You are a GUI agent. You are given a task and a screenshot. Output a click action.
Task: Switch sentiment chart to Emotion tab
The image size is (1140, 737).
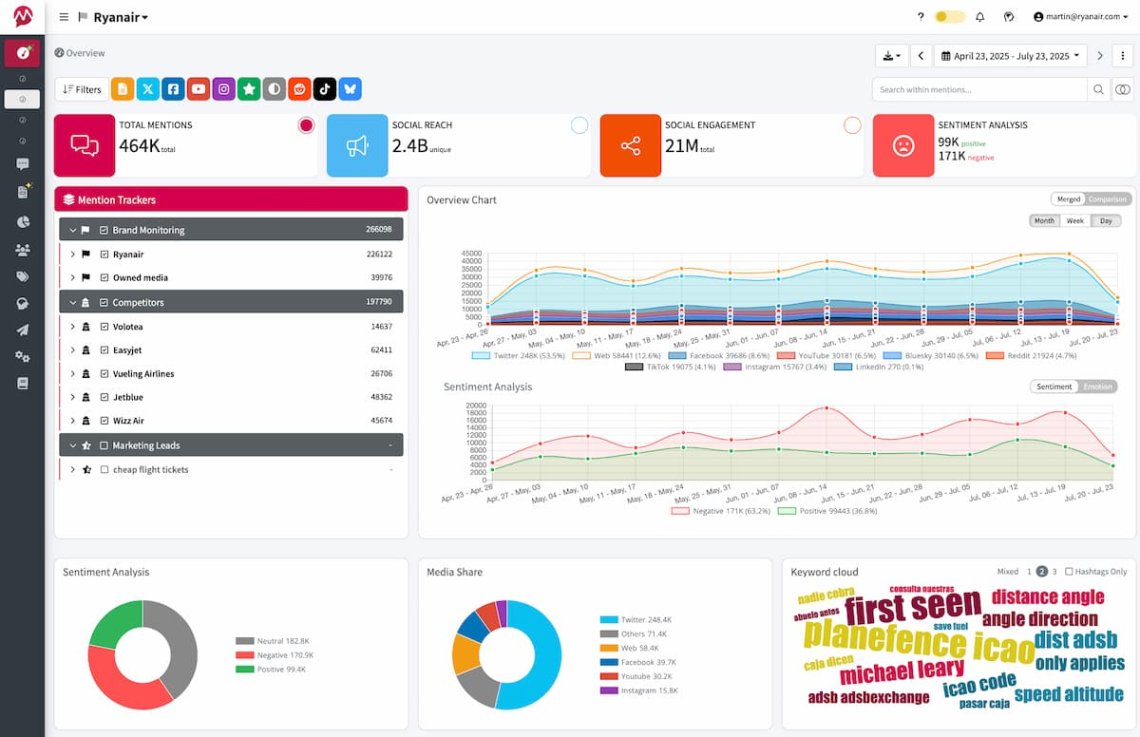click(1097, 387)
